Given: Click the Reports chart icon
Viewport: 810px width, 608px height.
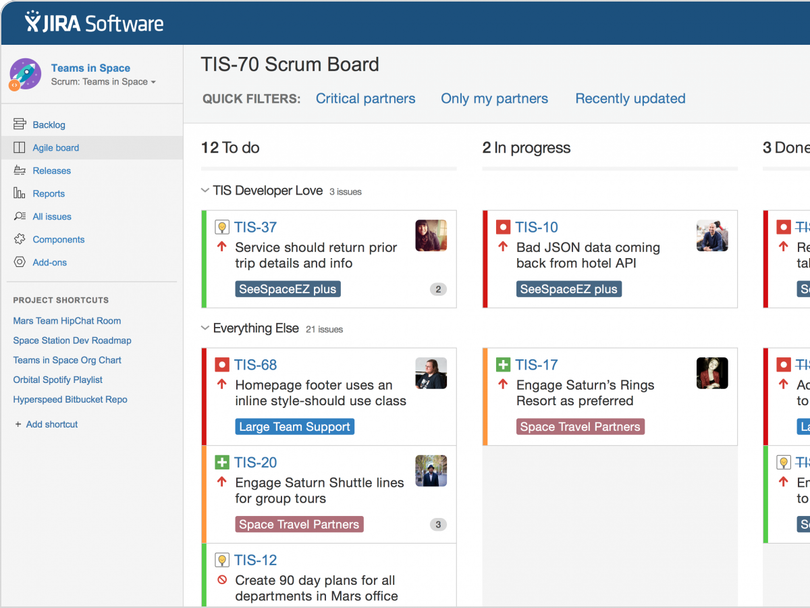Looking at the screenshot, I should pyautogui.click(x=19, y=194).
